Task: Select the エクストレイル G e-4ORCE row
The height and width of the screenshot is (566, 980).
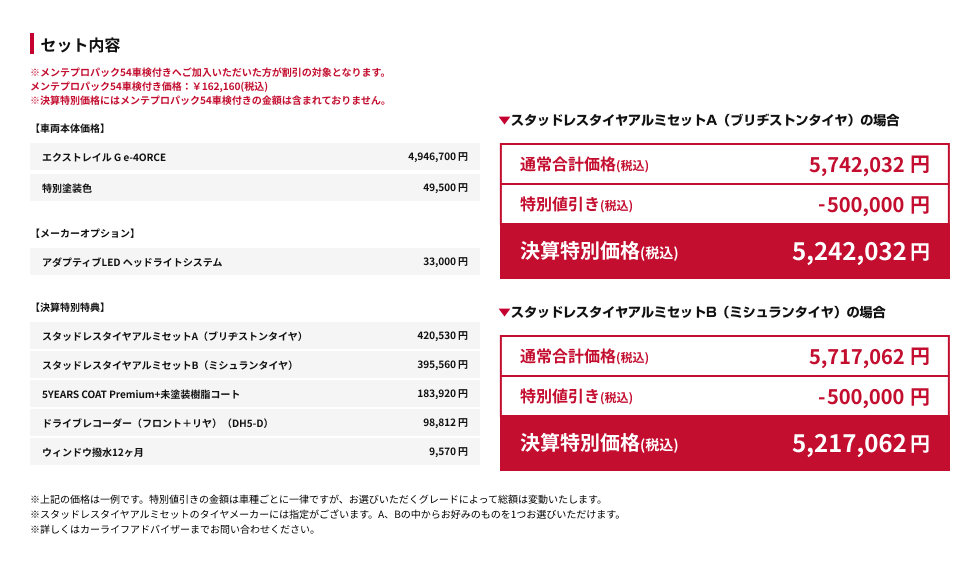Action: (x=255, y=157)
